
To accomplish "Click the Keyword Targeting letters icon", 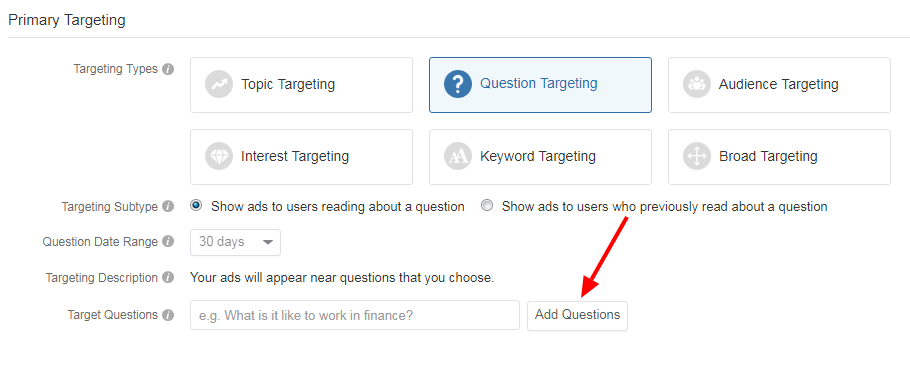I will [458, 157].
